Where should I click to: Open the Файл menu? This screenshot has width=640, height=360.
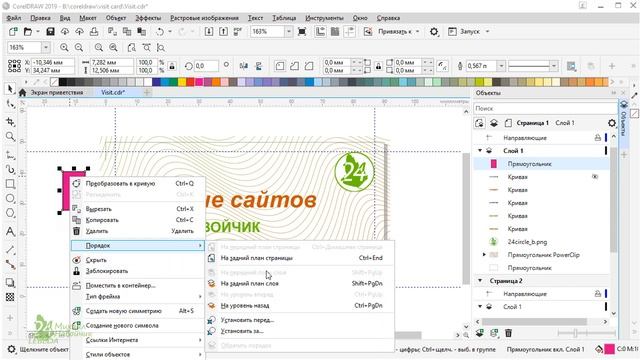14,18
